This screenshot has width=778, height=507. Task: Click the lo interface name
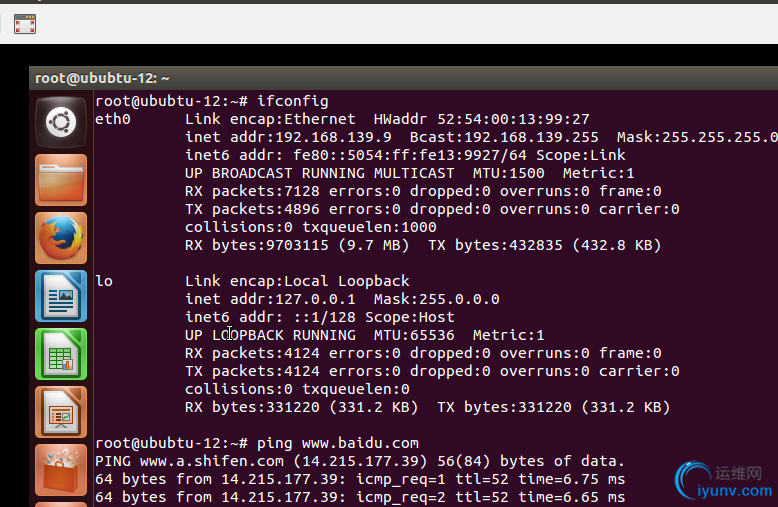(104, 281)
